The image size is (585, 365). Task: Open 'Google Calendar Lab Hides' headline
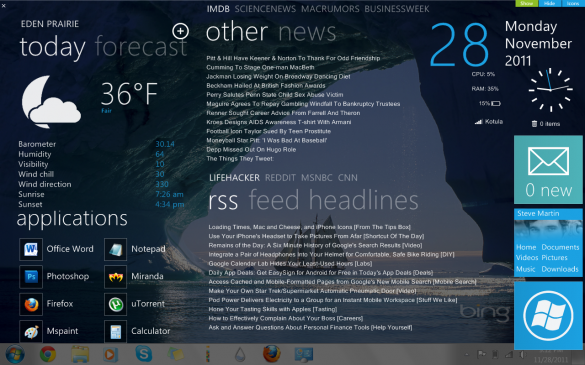290,263
